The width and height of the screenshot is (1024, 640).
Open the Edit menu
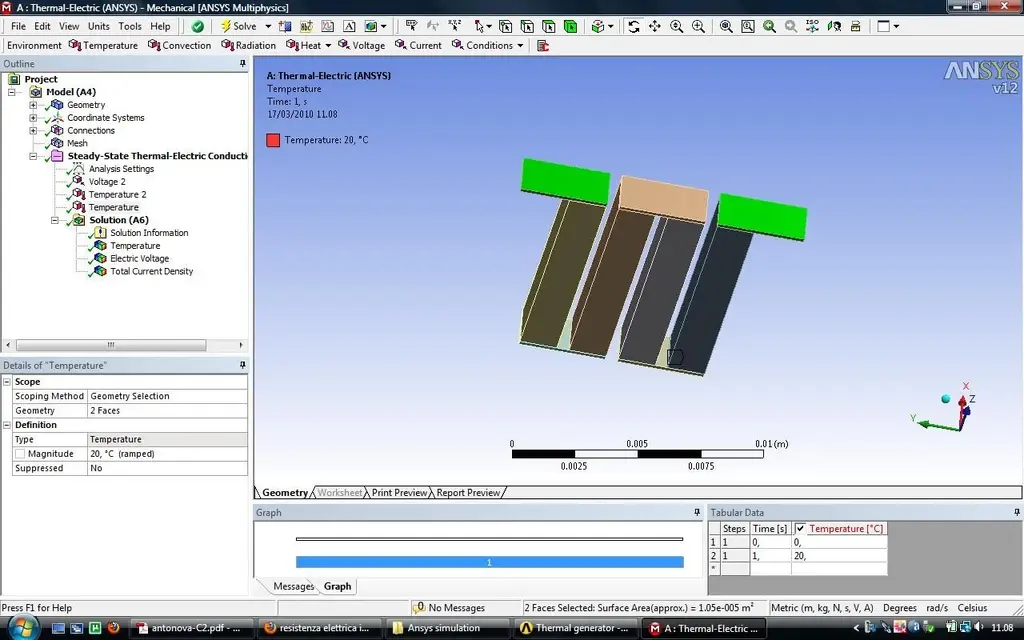pos(42,26)
